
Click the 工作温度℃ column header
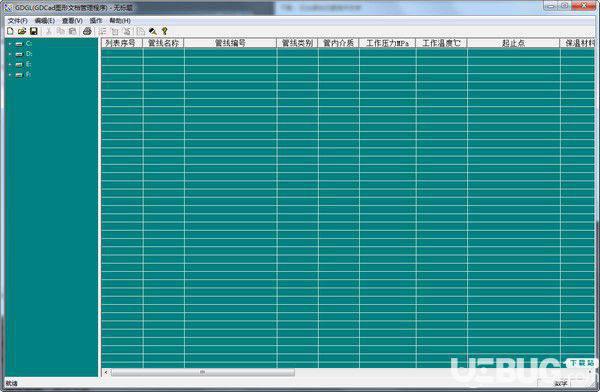click(442, 43)
